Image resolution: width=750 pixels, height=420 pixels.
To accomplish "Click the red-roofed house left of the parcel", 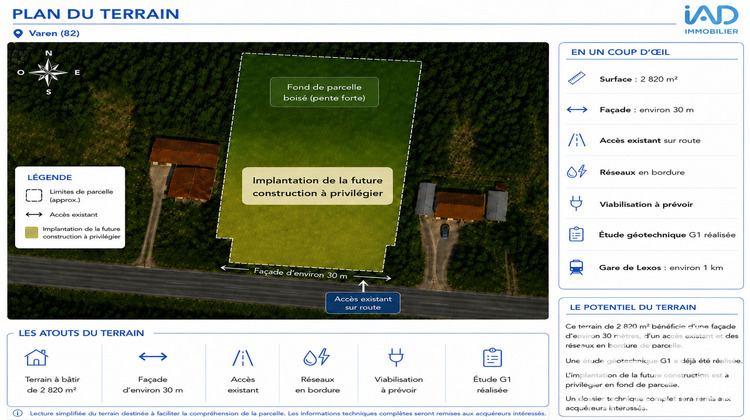I will coord(185,169).
